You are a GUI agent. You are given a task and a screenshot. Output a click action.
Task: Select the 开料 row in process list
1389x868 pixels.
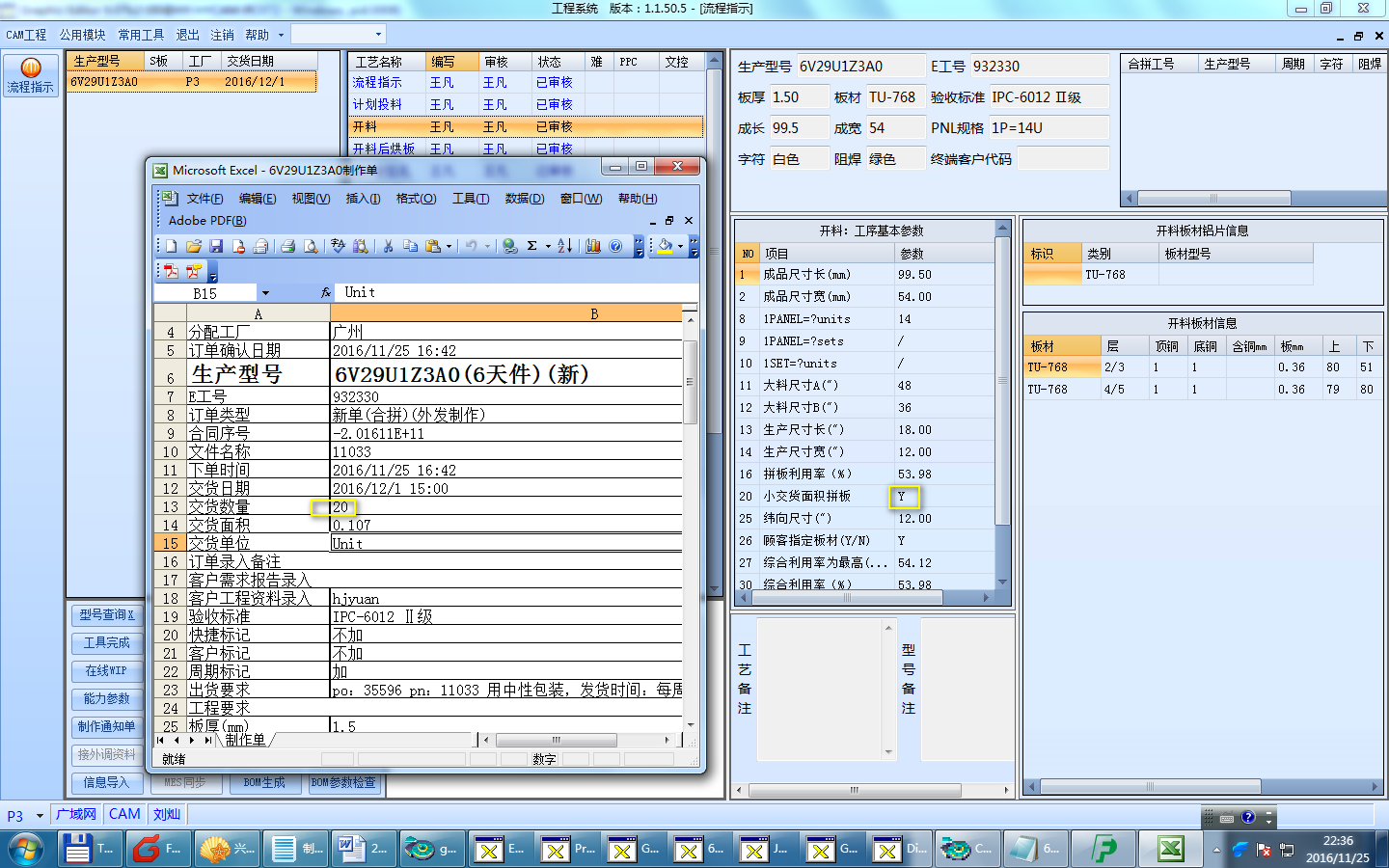coord(527,126)
